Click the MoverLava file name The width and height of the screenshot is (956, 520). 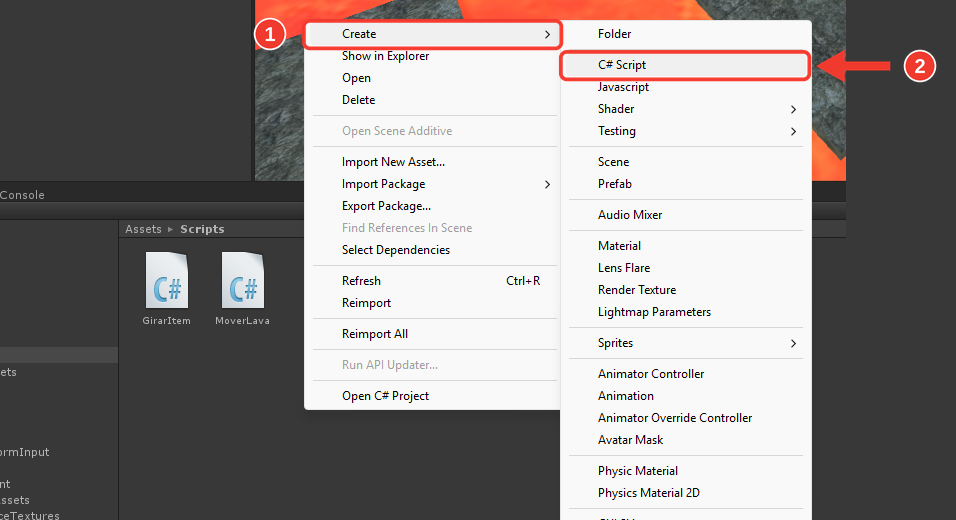(243, 321)
